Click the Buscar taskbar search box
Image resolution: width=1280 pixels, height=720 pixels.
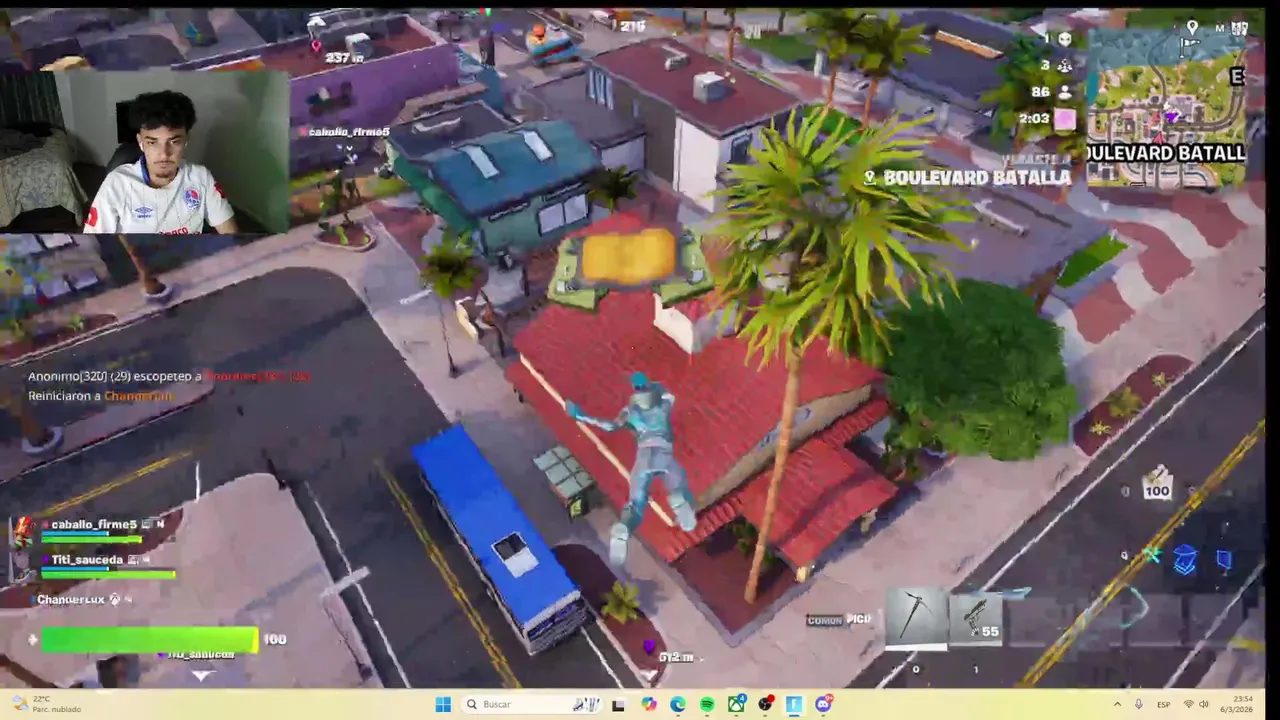[530, 704]
